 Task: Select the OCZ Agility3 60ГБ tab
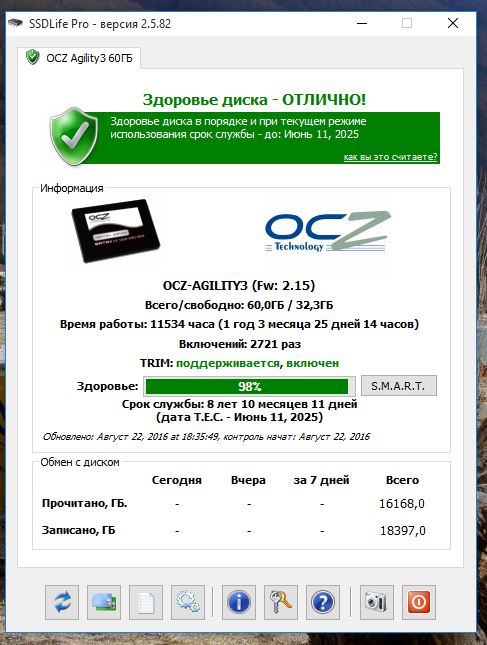click(x=79, y=58)
